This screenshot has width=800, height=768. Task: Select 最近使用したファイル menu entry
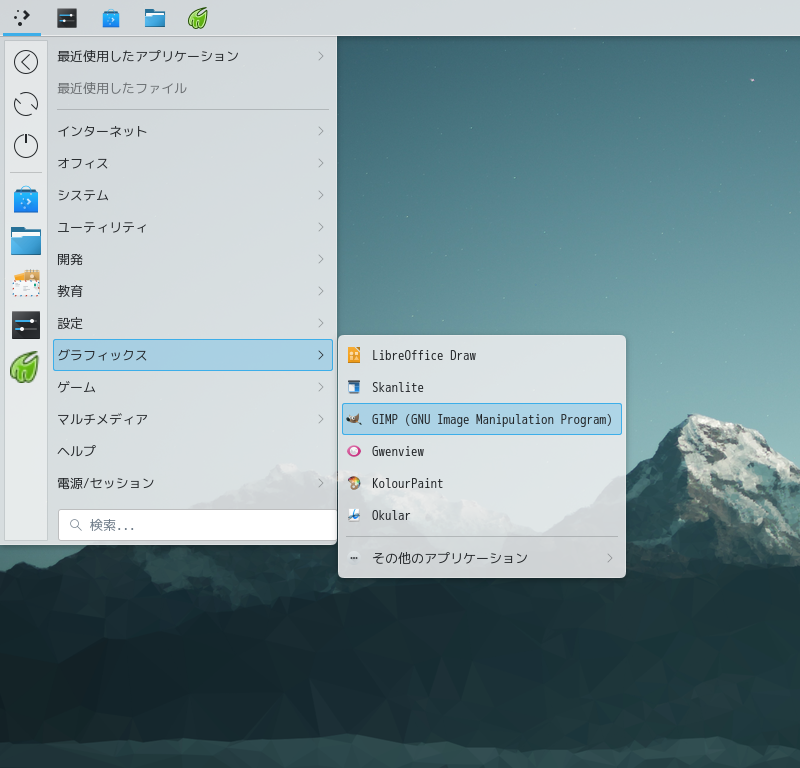click(193, 88)
